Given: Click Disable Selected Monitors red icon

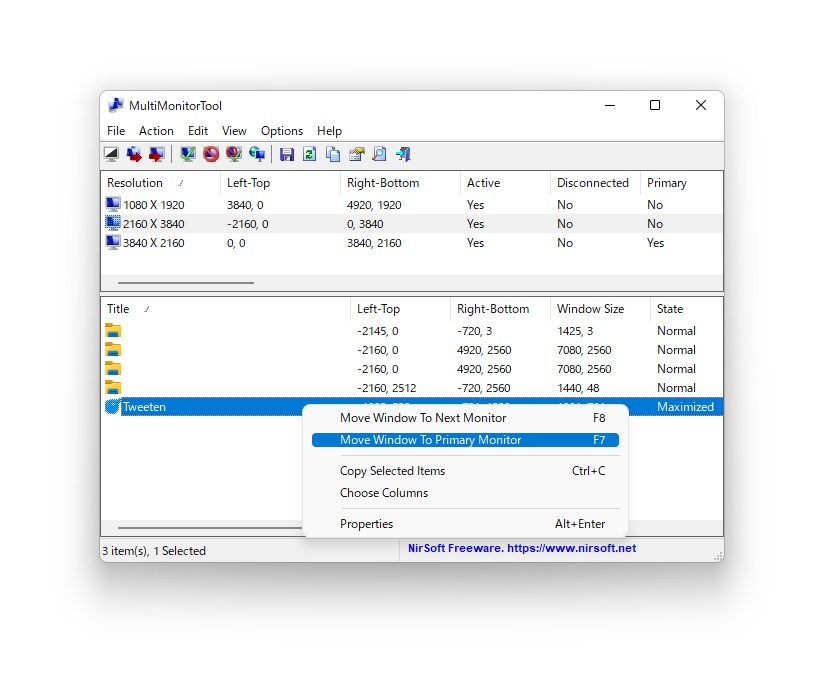Looking at the screenshot, I should (x=211, y=154).
